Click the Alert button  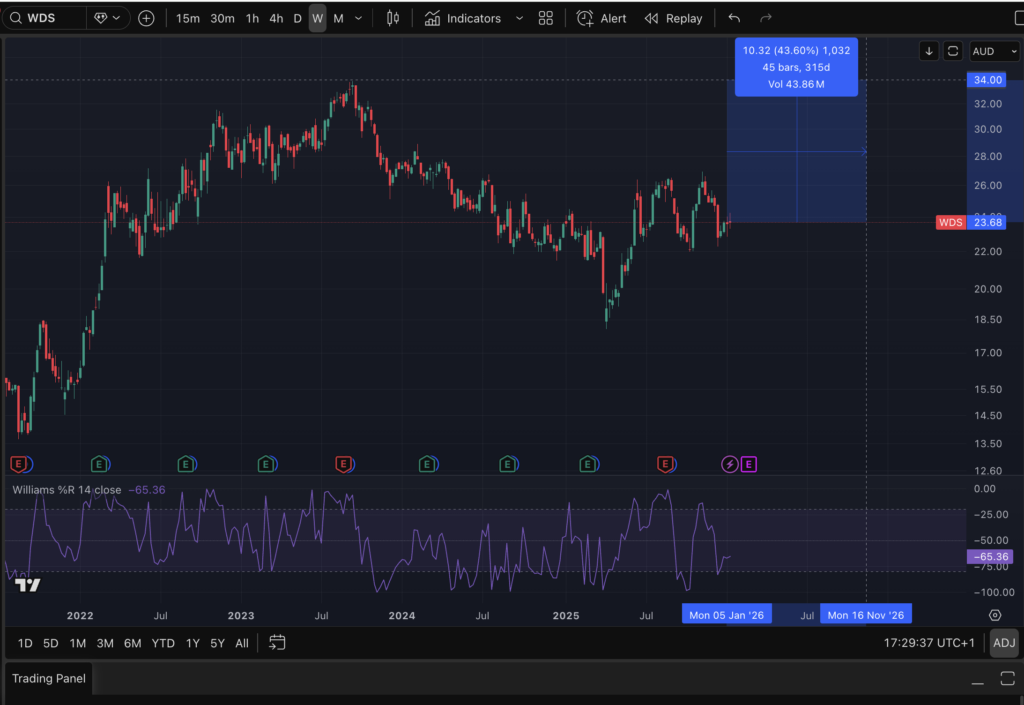point(602,18)
